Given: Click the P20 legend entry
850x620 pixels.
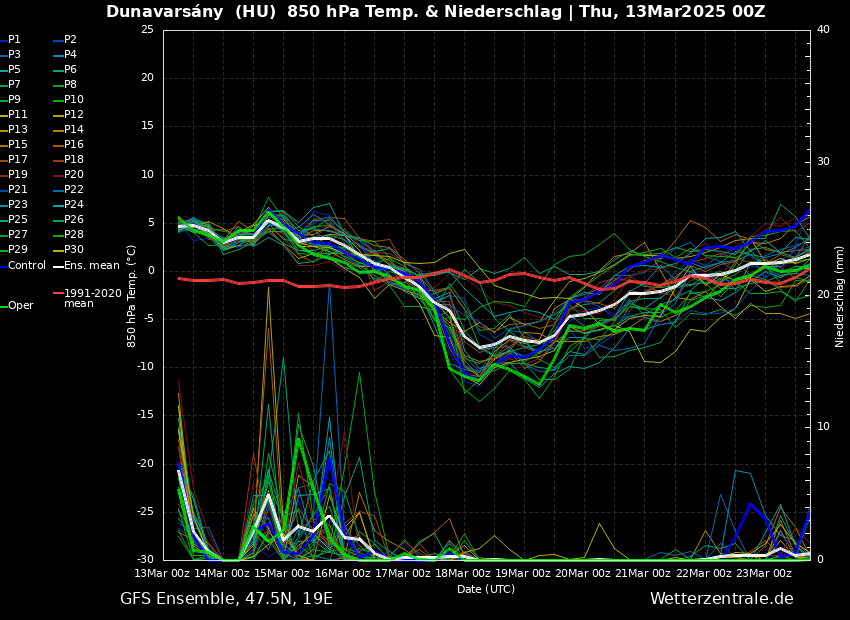Looking at the screenshot, I should pos(74,175).
